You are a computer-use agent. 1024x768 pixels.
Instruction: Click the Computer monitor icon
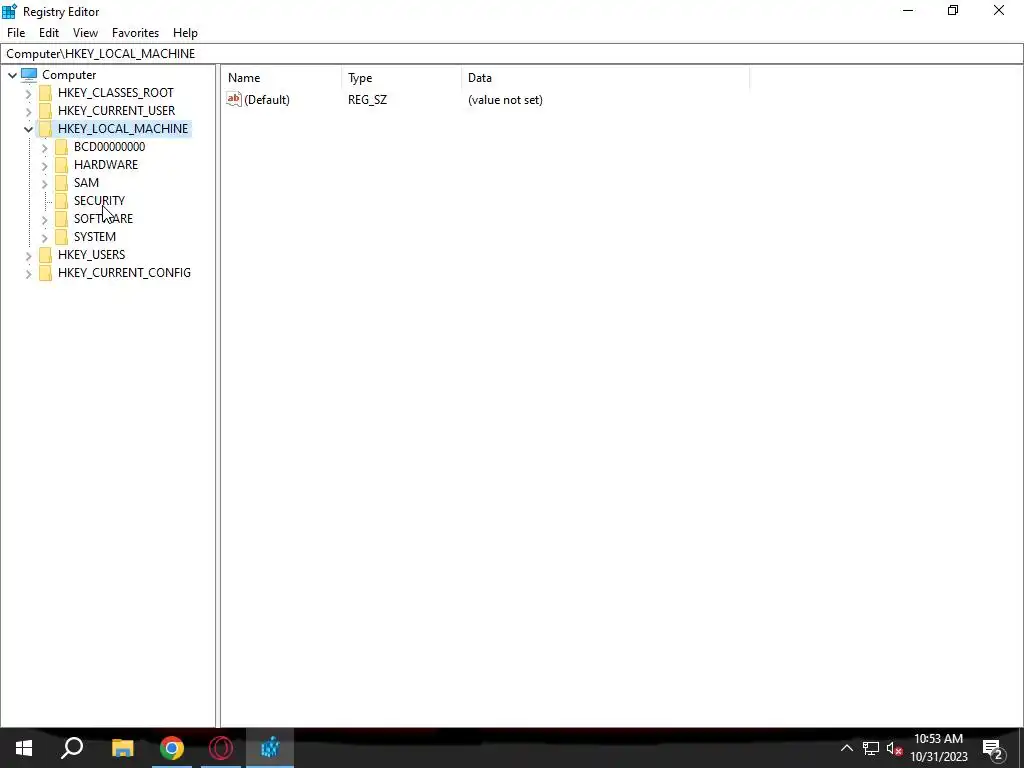[x=29, y=74]
